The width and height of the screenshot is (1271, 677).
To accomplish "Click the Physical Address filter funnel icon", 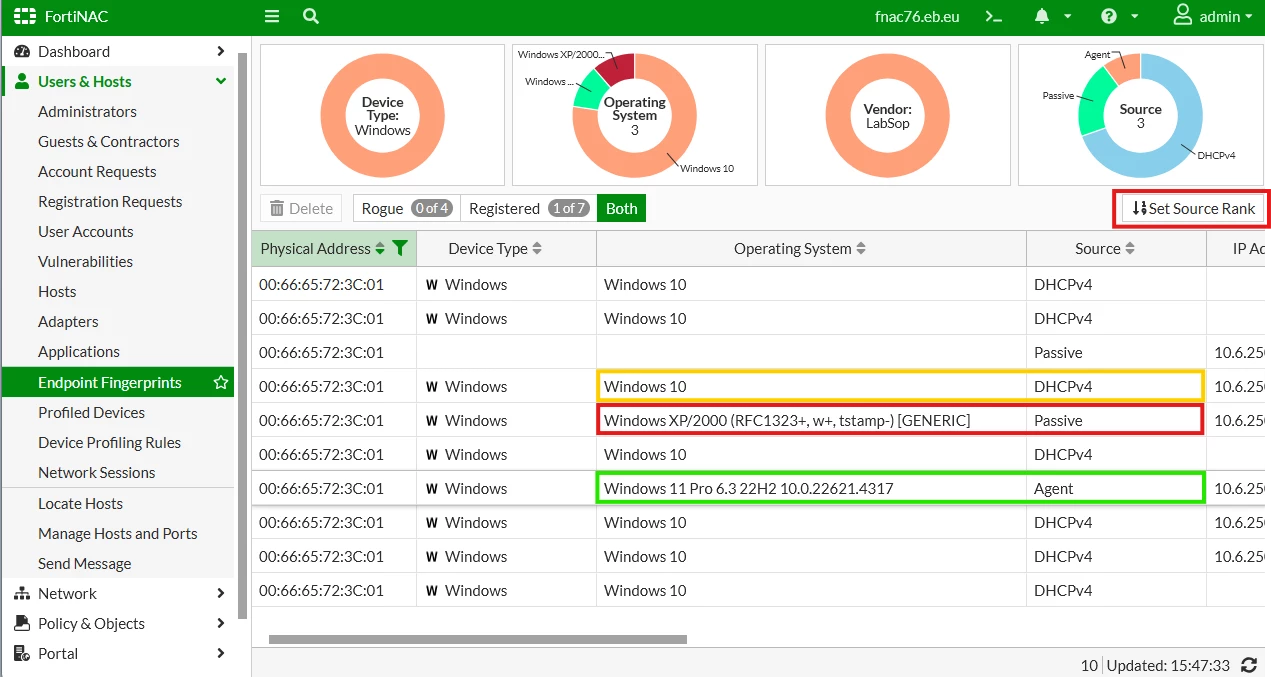I will (400, 249).
